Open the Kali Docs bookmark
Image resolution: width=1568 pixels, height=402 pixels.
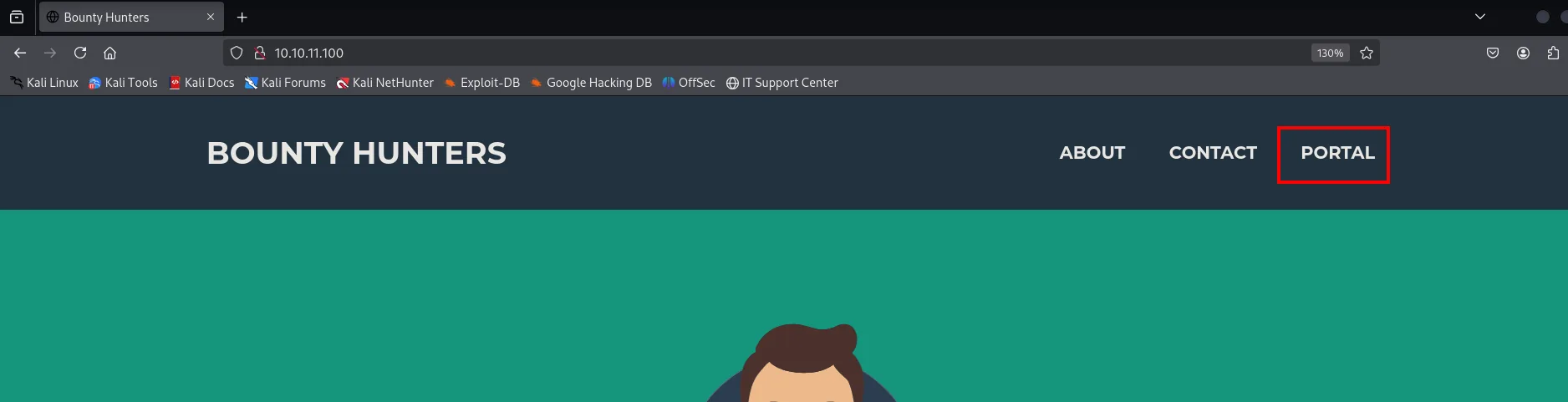(x=201, y=83)
